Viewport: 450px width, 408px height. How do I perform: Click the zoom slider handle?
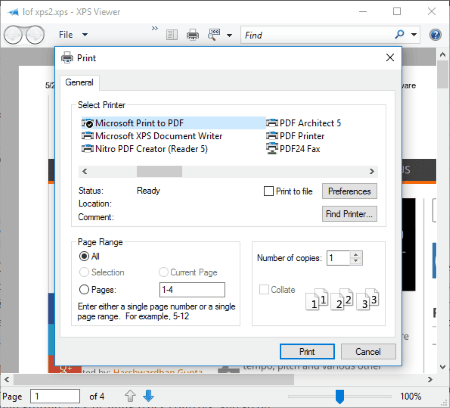[x=339, y=396]
